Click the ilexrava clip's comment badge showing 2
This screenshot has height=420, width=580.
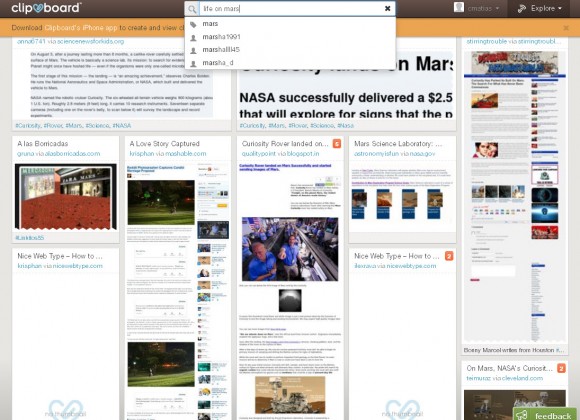point(449,256)
